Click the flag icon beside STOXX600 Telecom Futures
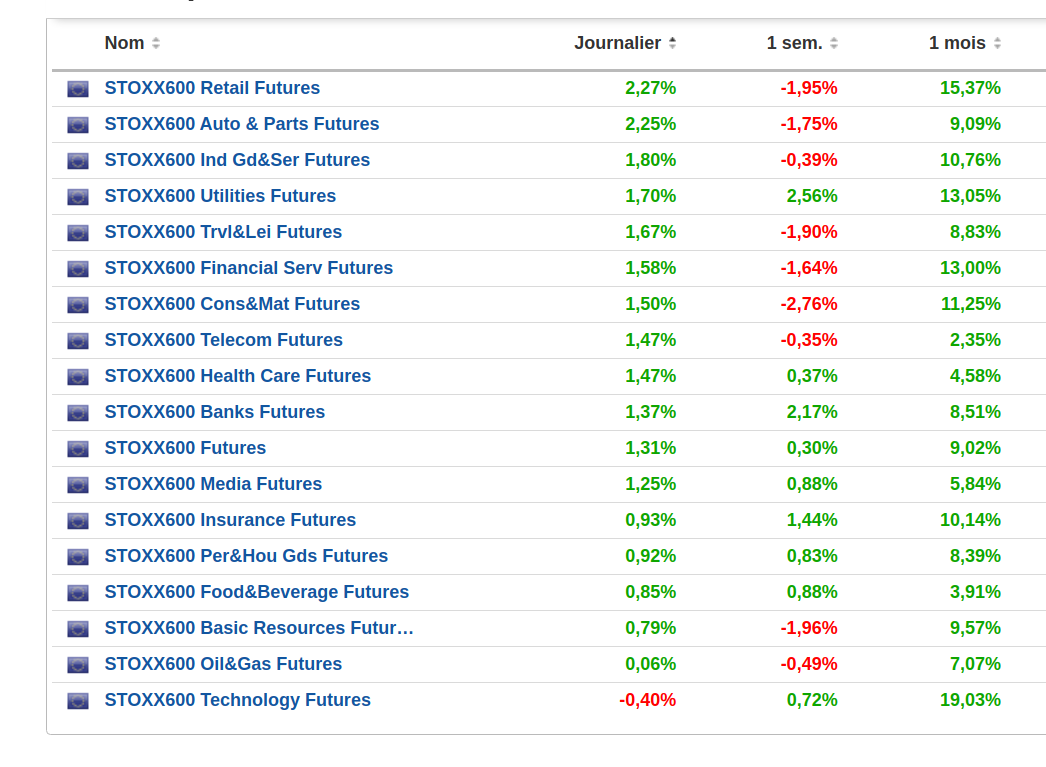The width and height of the screenshot is (1046, 767). coord(78,341)
